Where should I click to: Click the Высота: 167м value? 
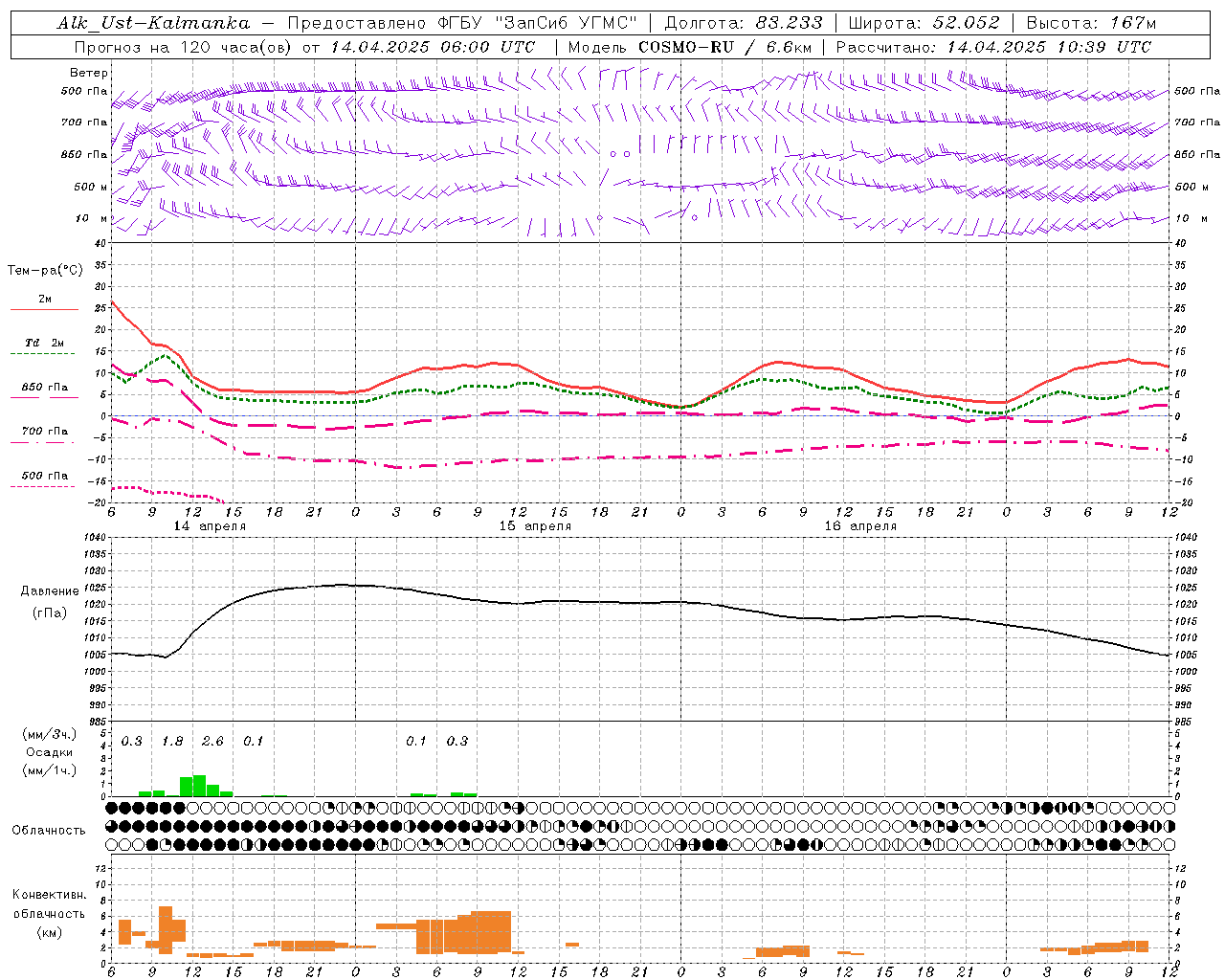[1091, 23]
